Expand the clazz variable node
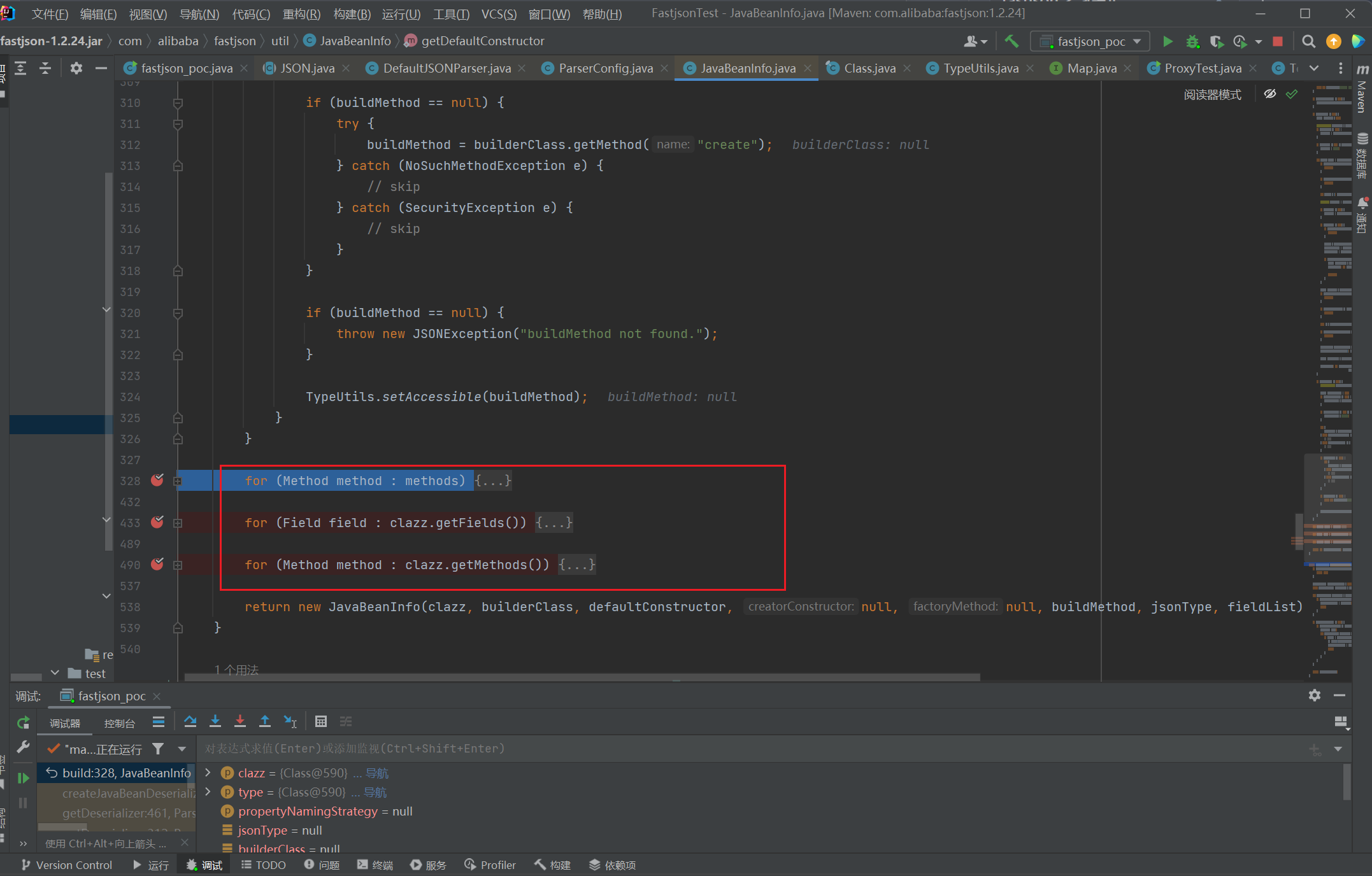Image resolution: width=1372 pixels, height=876 pixels. pos(208,773)
